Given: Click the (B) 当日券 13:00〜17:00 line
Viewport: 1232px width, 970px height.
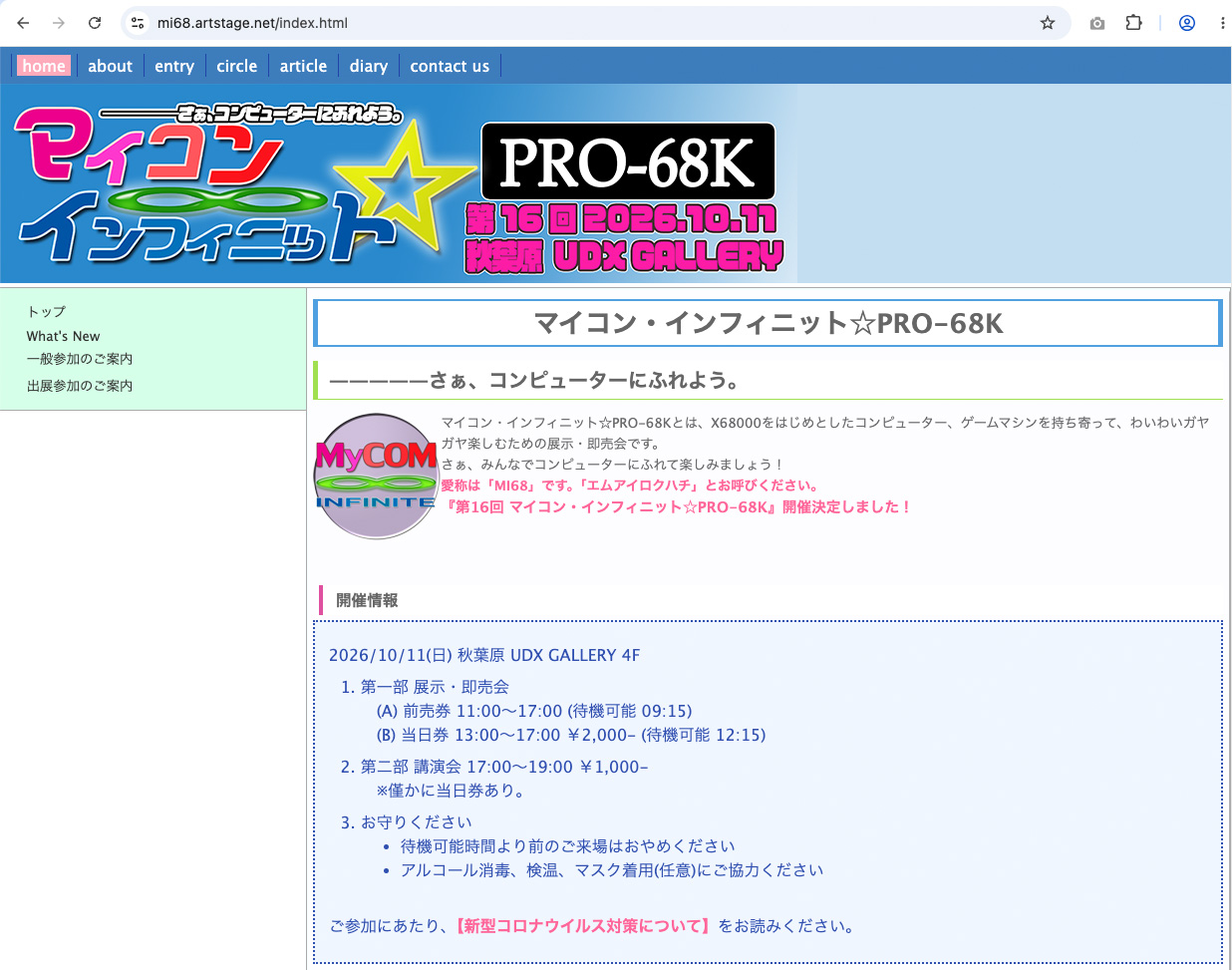Looking at the screenshot, I should click(571, 735).
